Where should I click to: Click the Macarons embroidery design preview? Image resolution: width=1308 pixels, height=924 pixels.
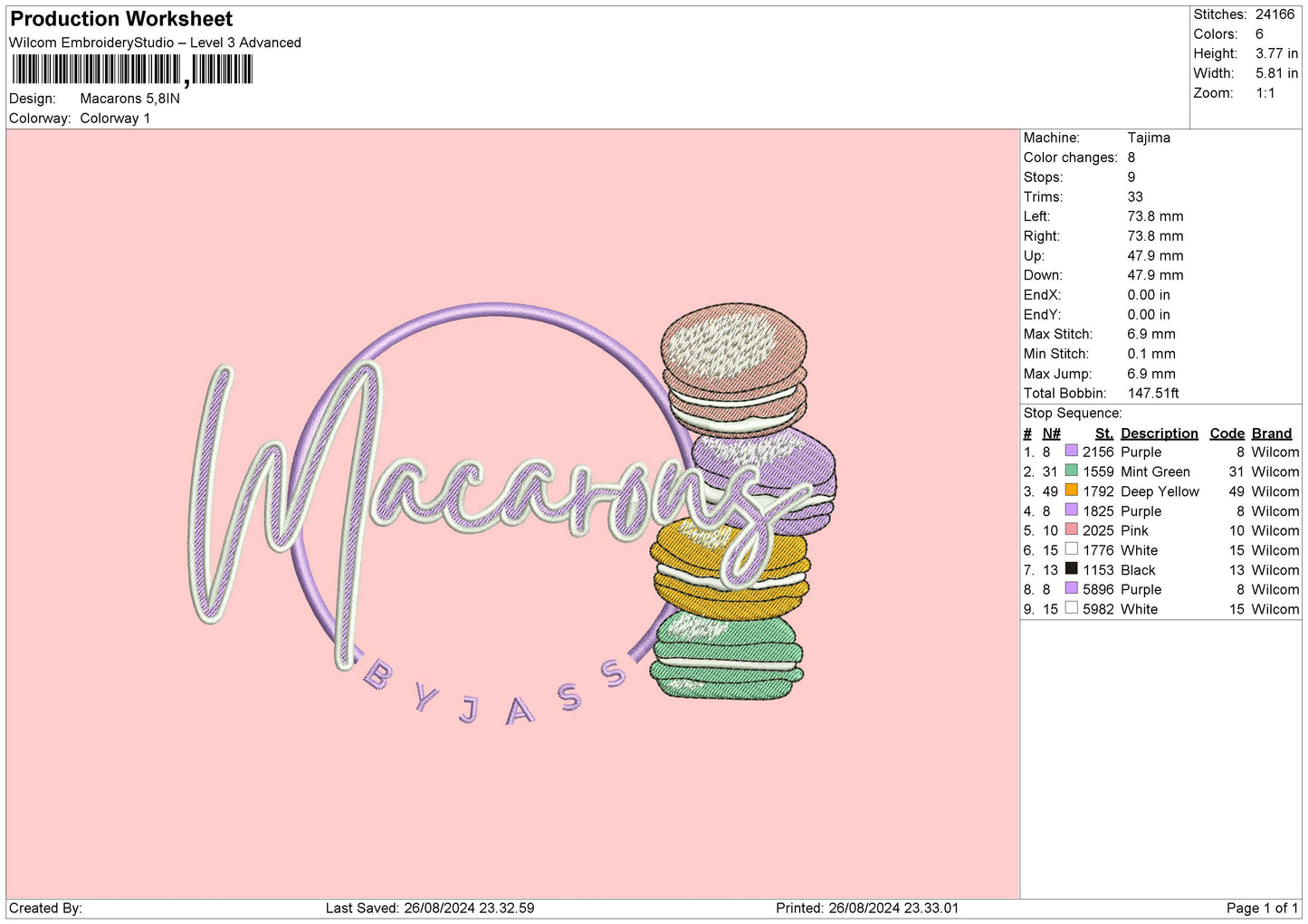[512, 514]
